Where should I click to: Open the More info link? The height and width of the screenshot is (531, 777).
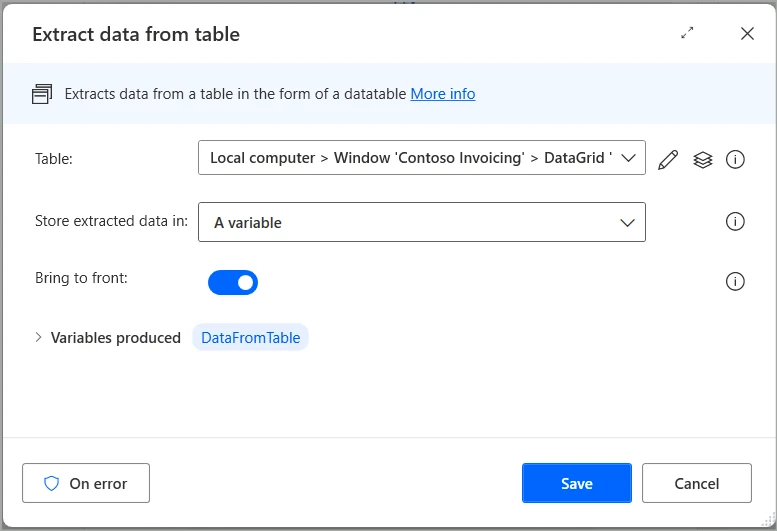coord(443,94)
